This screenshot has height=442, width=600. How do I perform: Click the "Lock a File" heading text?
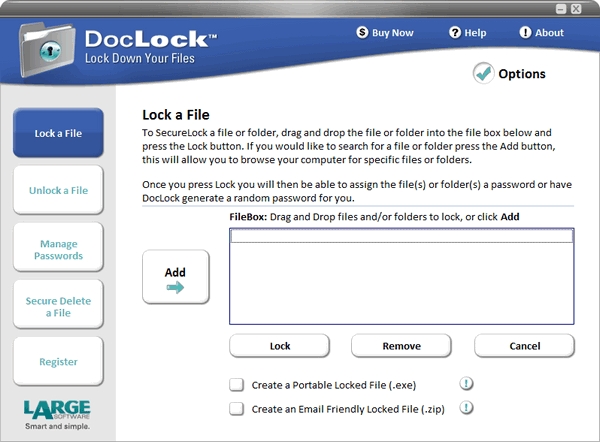176,115
